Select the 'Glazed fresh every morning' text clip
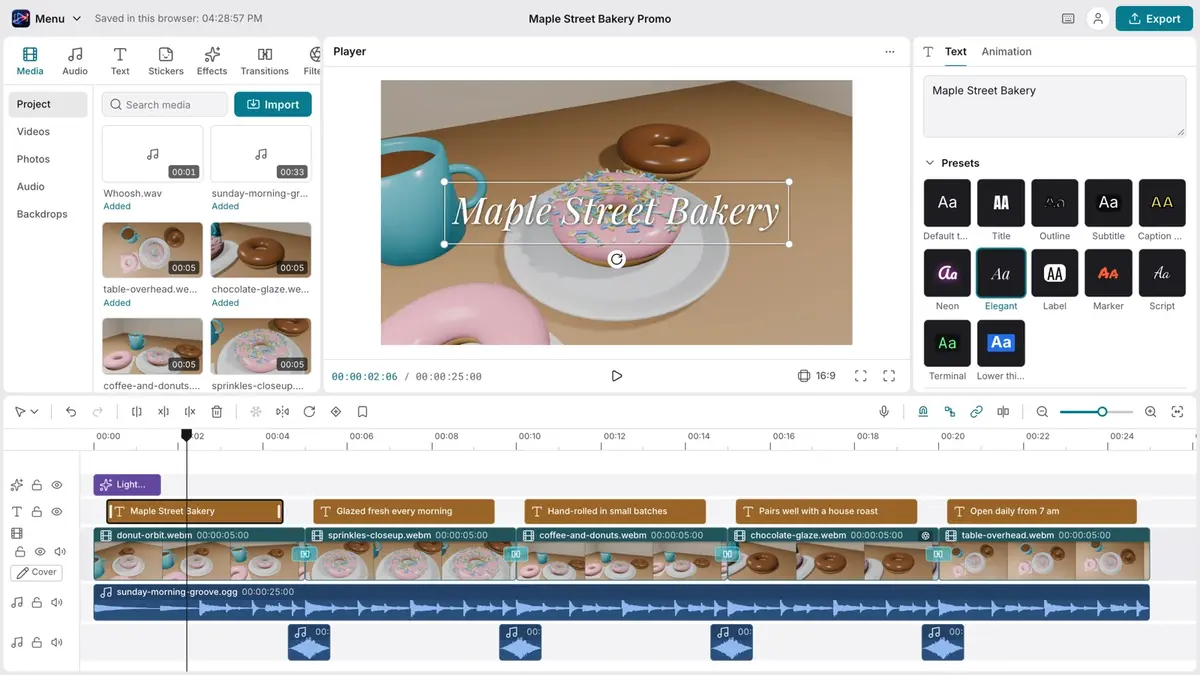 (404, 511)
